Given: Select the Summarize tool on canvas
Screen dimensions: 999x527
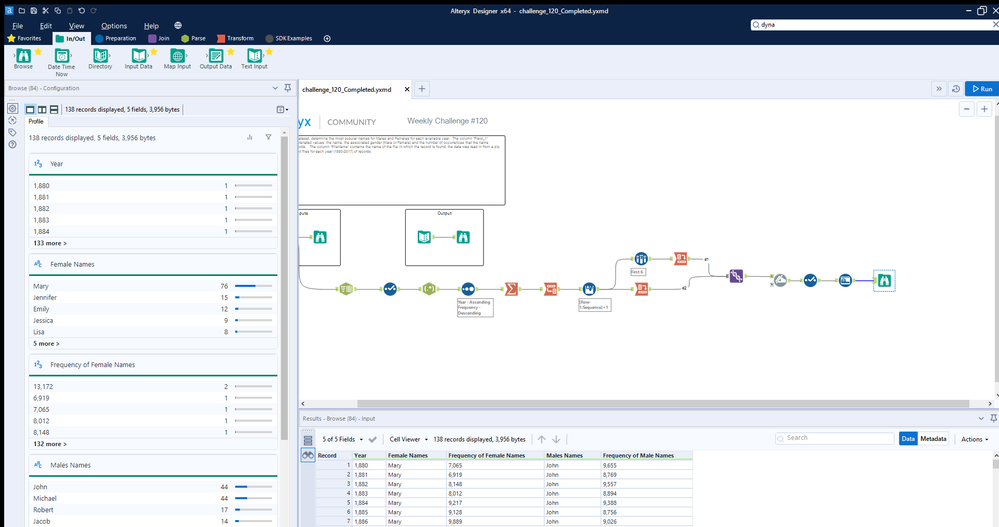Looking at the screenshot, I should [511, 289].
